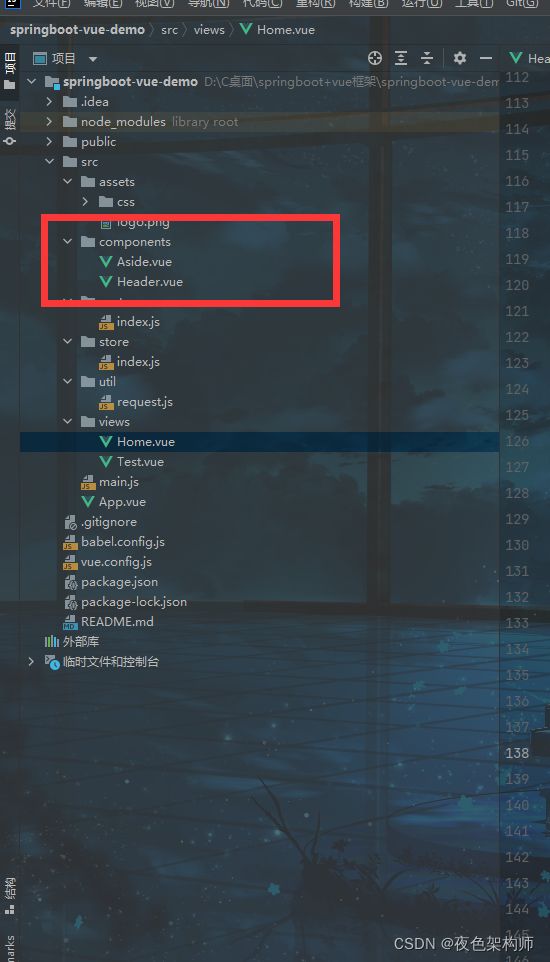Open project panel settings gear

[x=460, y=58]
